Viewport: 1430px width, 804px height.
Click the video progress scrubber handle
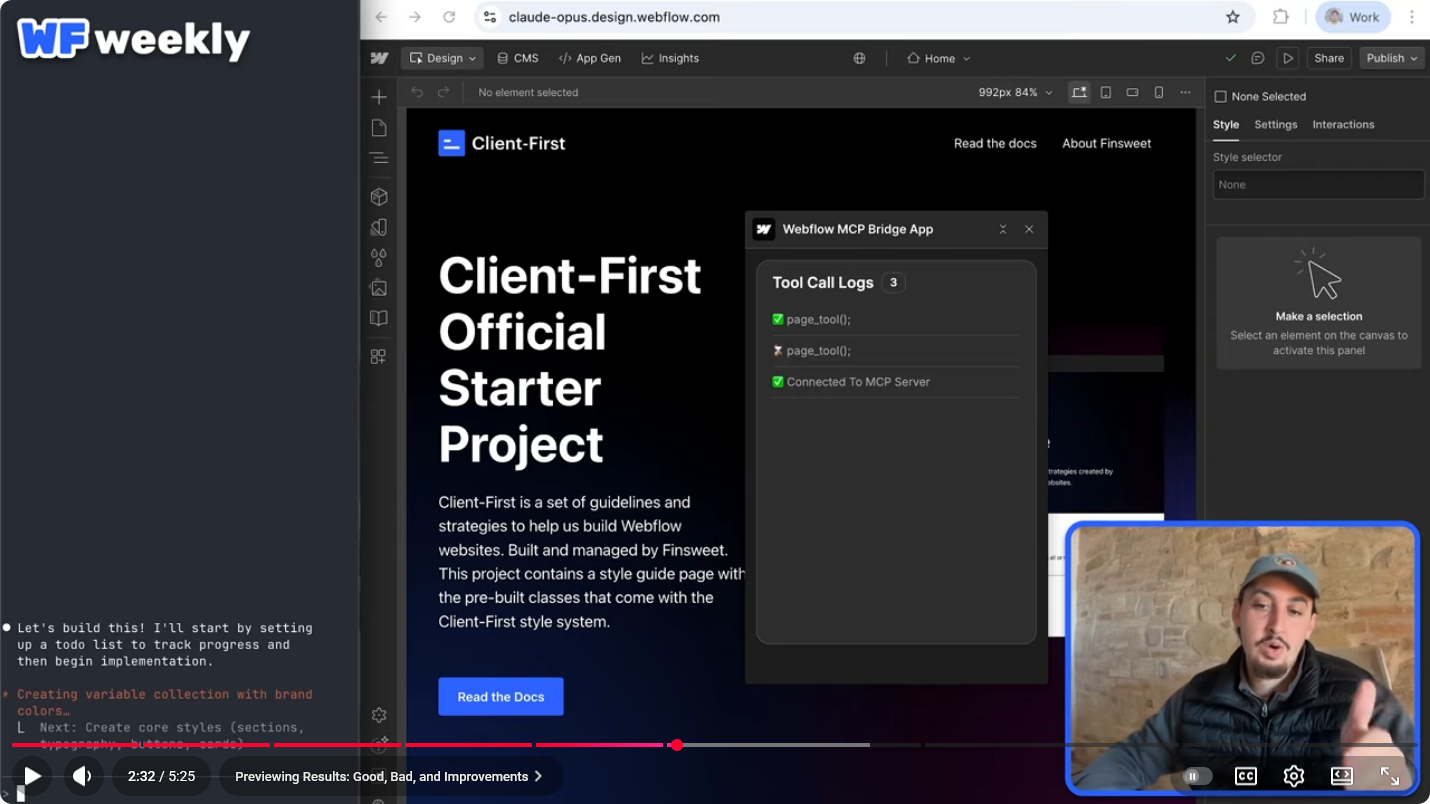tap(677, 745)
